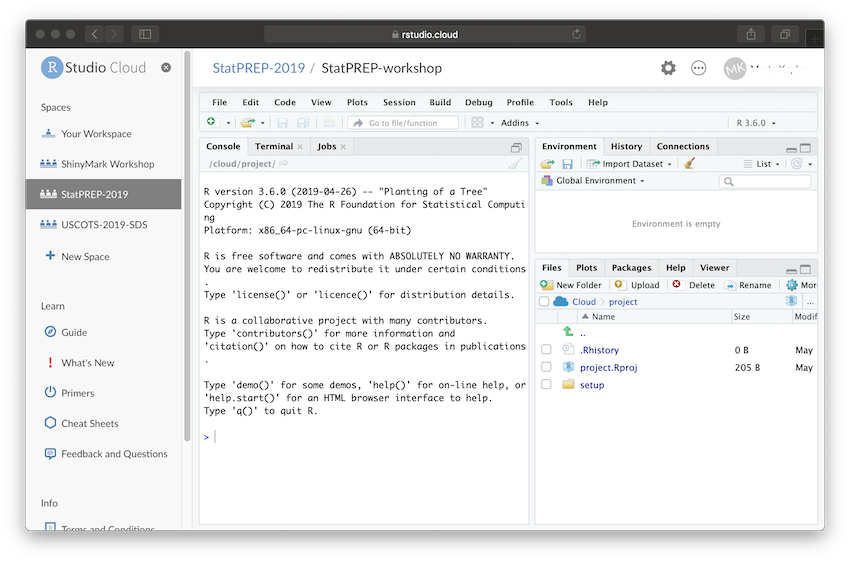Click the new file plus icon
The width and height of the screenshot is (850, 562).
(x=211, y=122)
